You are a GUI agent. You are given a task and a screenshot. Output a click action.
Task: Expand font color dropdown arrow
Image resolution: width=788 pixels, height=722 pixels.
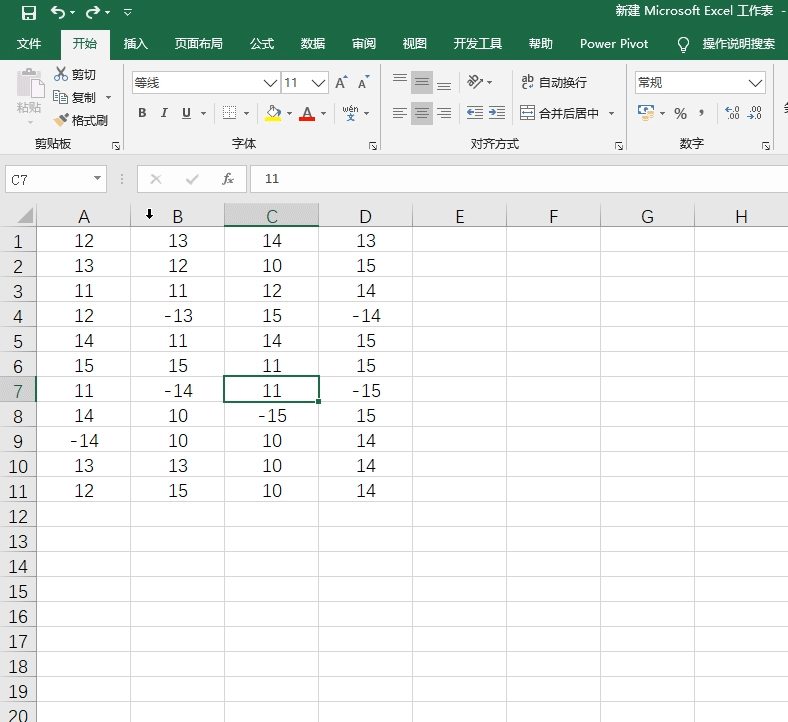(323, 114)
